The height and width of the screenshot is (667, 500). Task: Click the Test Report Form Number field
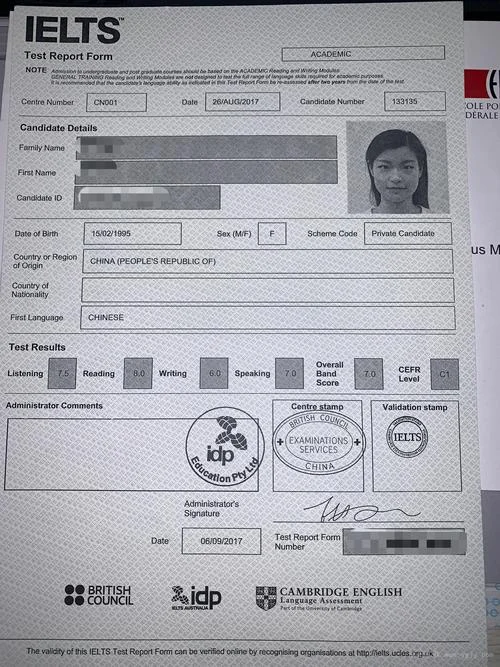click(x=404, y=542)
